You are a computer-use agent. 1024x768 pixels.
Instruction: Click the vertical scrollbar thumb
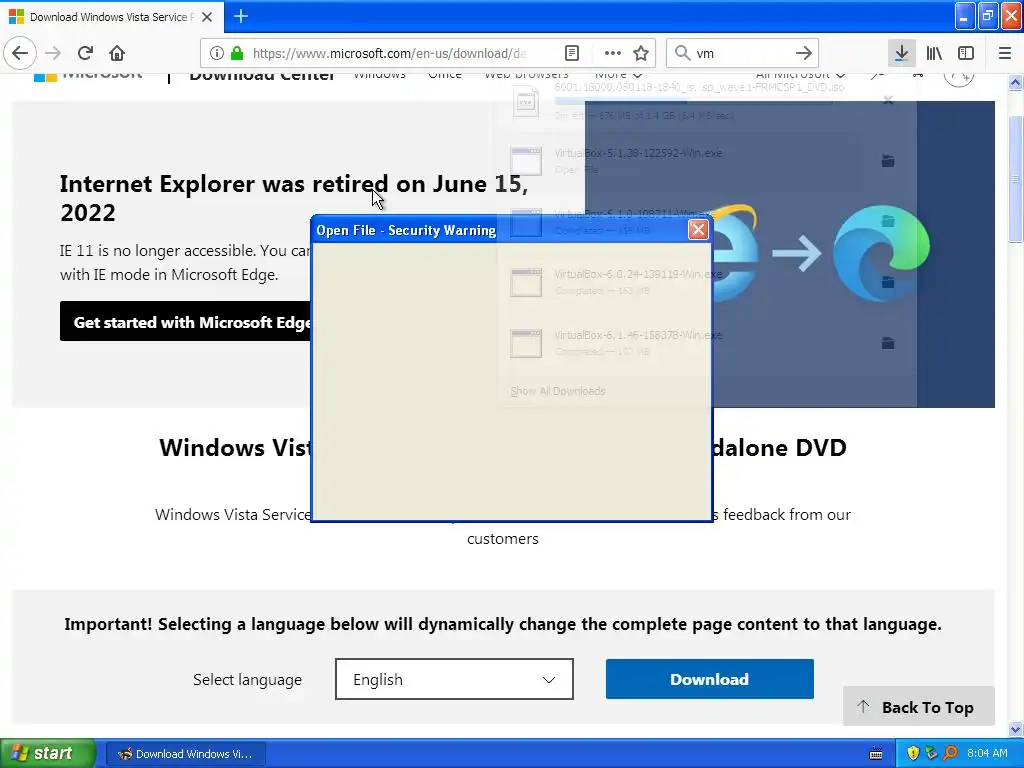(x=1016, y=179)
